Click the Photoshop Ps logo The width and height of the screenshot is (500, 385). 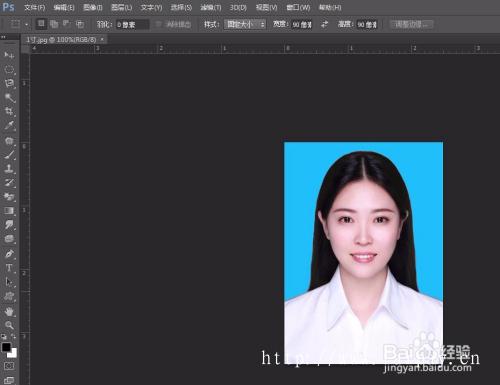tap(8, 7)
